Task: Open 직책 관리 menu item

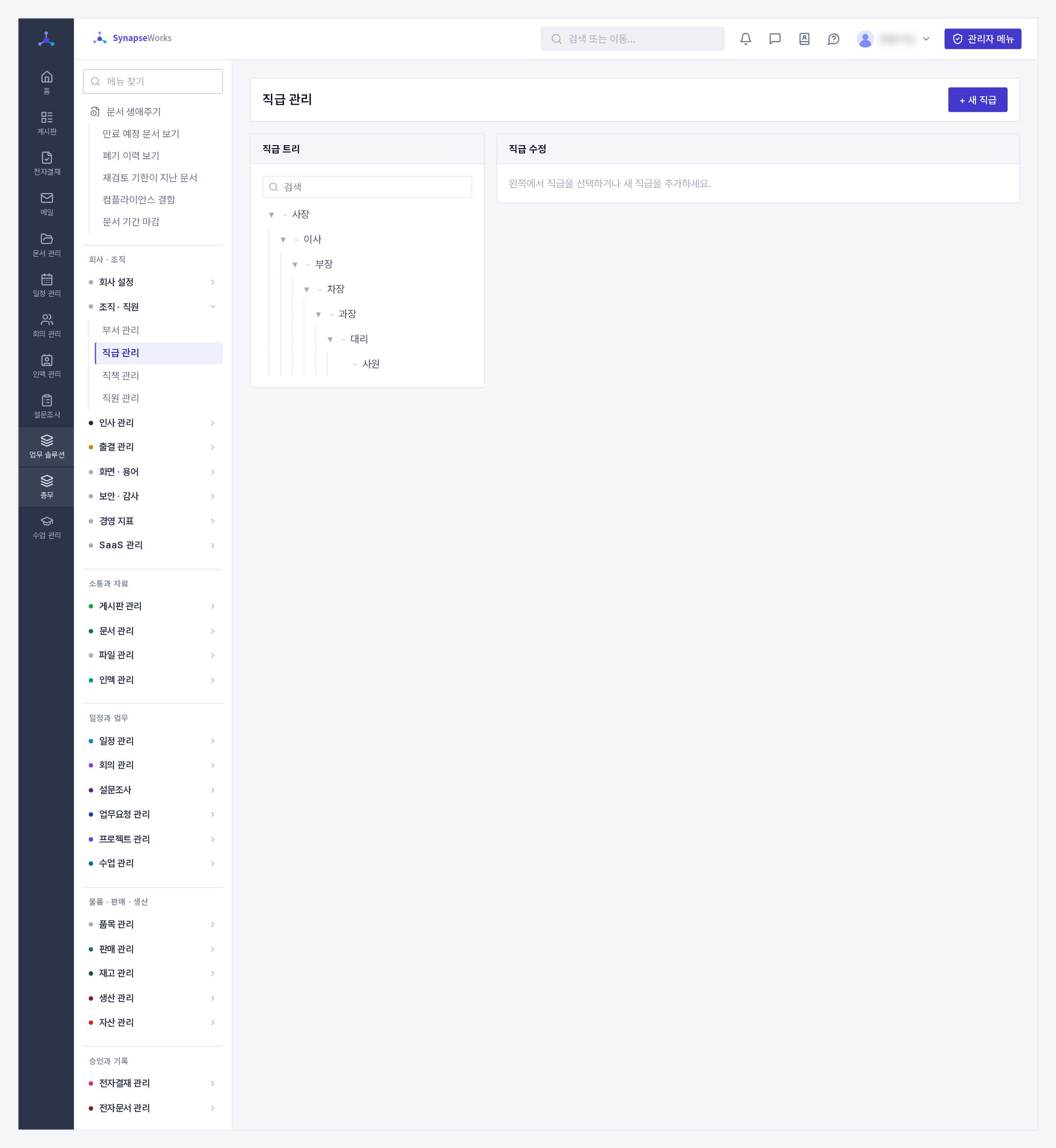Action: (158, 375)
